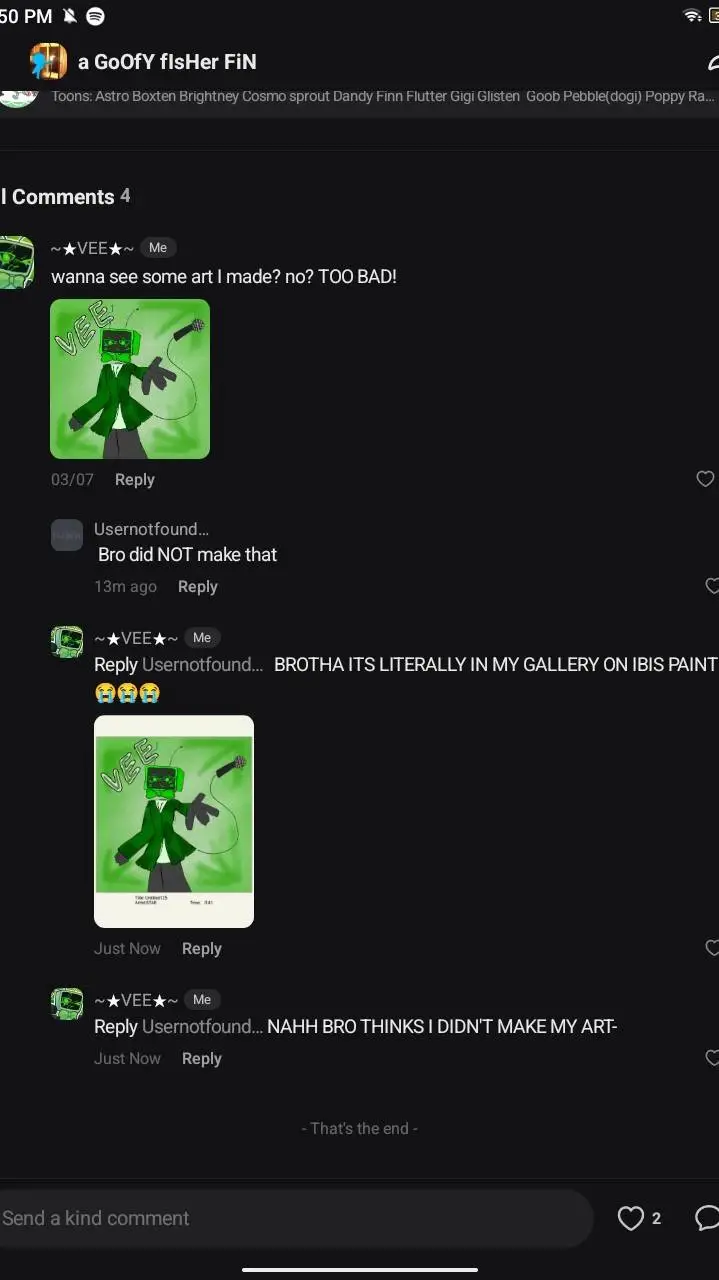Tap VEE avatar on the NAHH BRO reply
The height and width of the screenshot is (1280, 719).
point(67,1004)
